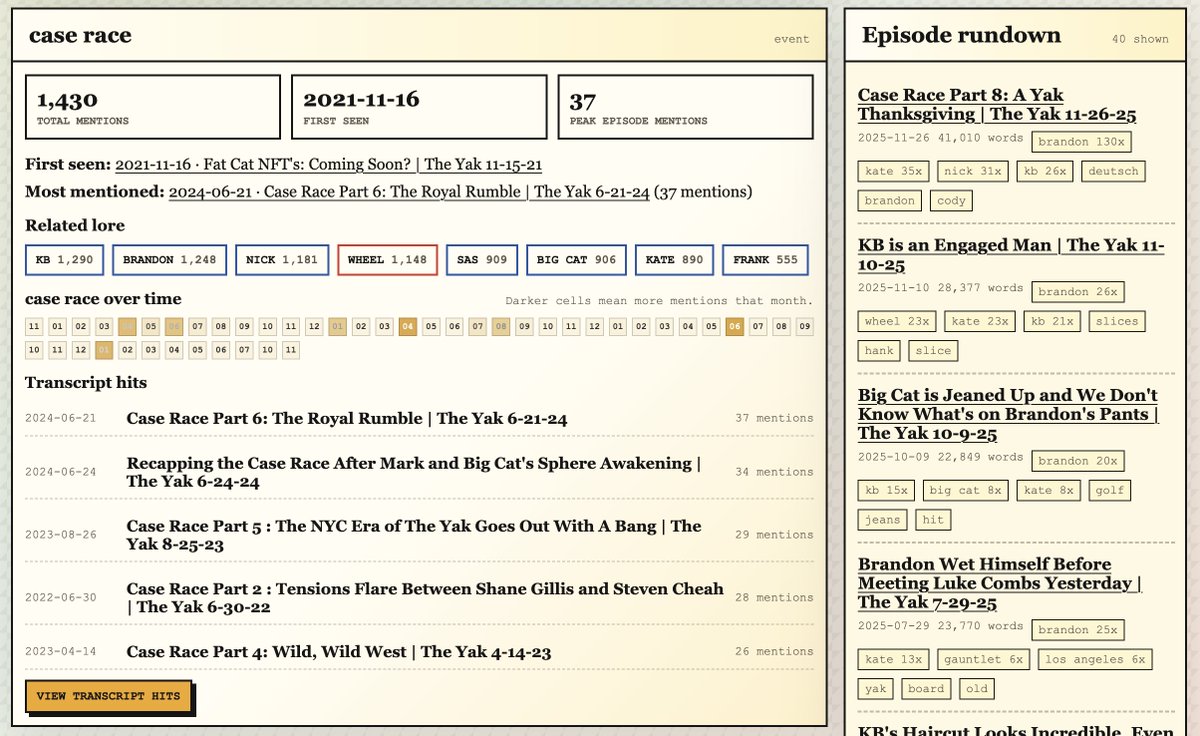
Task: Click the VIEW TRANSCRIPT HITS button
Action: (108, 696)
